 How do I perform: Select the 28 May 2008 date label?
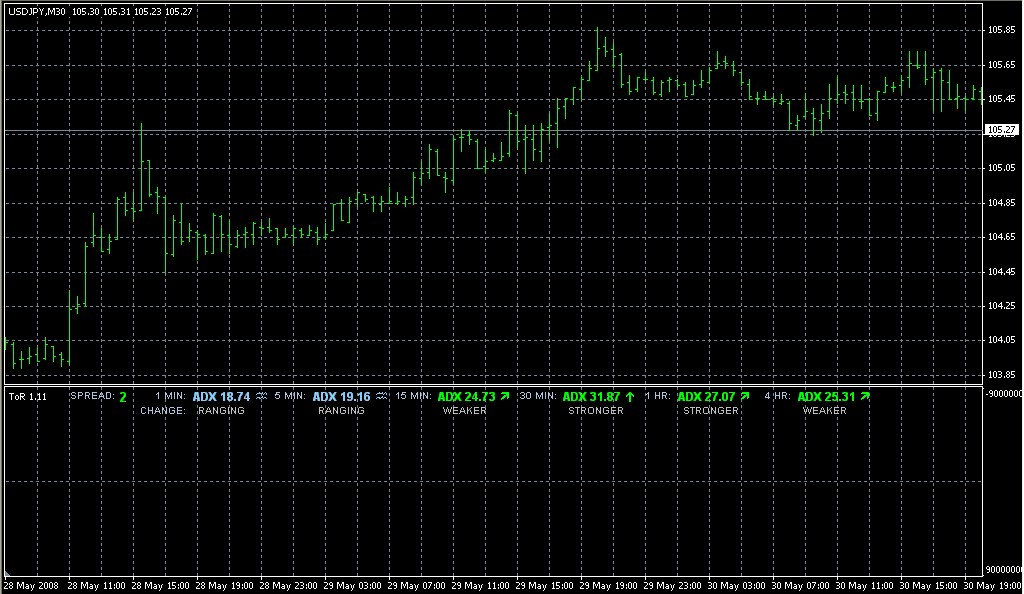(30, 585)
